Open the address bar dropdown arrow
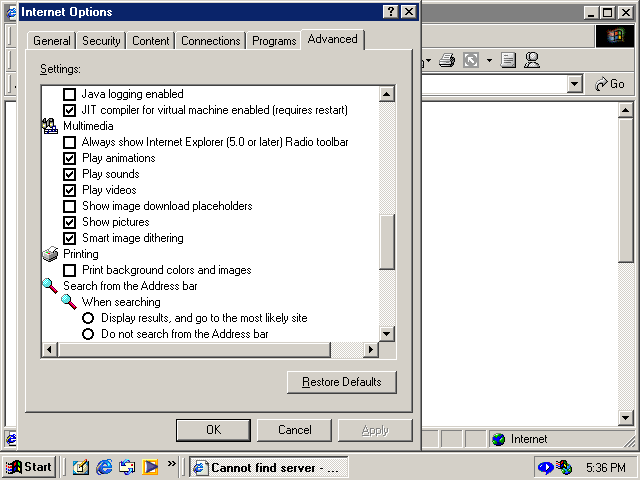The image size is (640, 480). [x=575, y=84]
